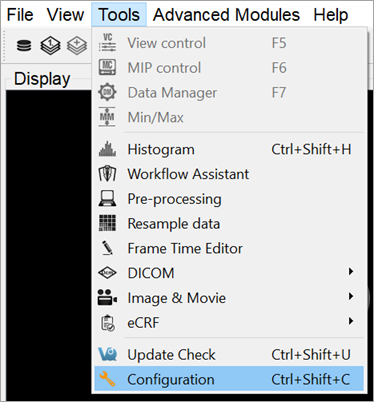
Task: Open the Help menu
Action: tap(331, 15)
